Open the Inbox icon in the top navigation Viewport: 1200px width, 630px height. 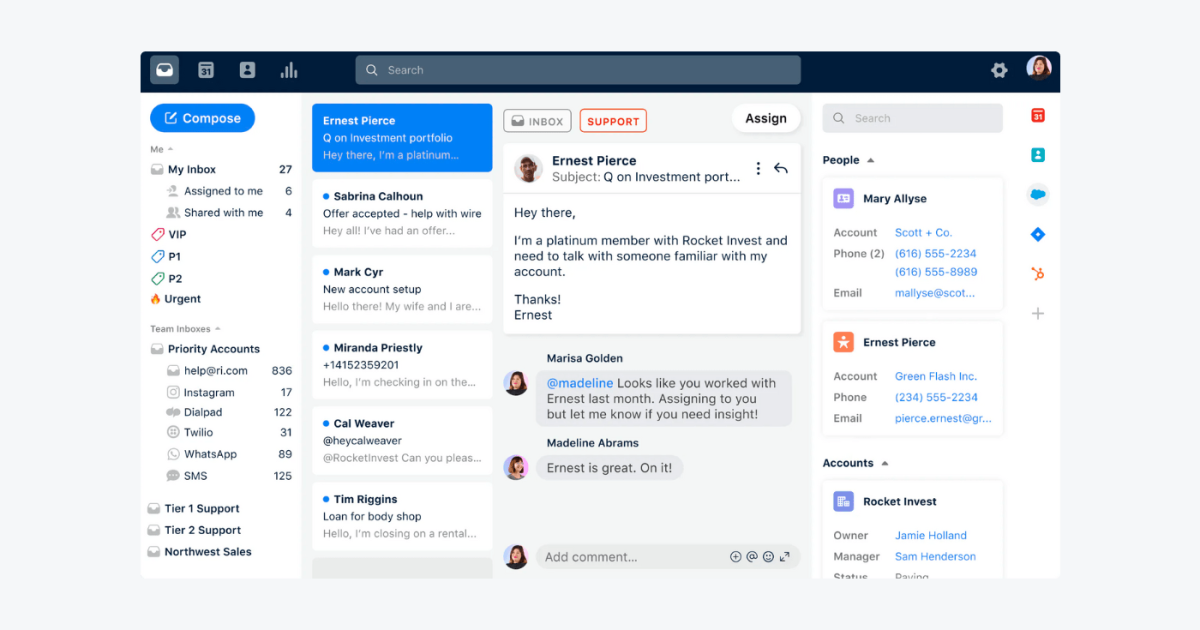click(x=164, y=70)
